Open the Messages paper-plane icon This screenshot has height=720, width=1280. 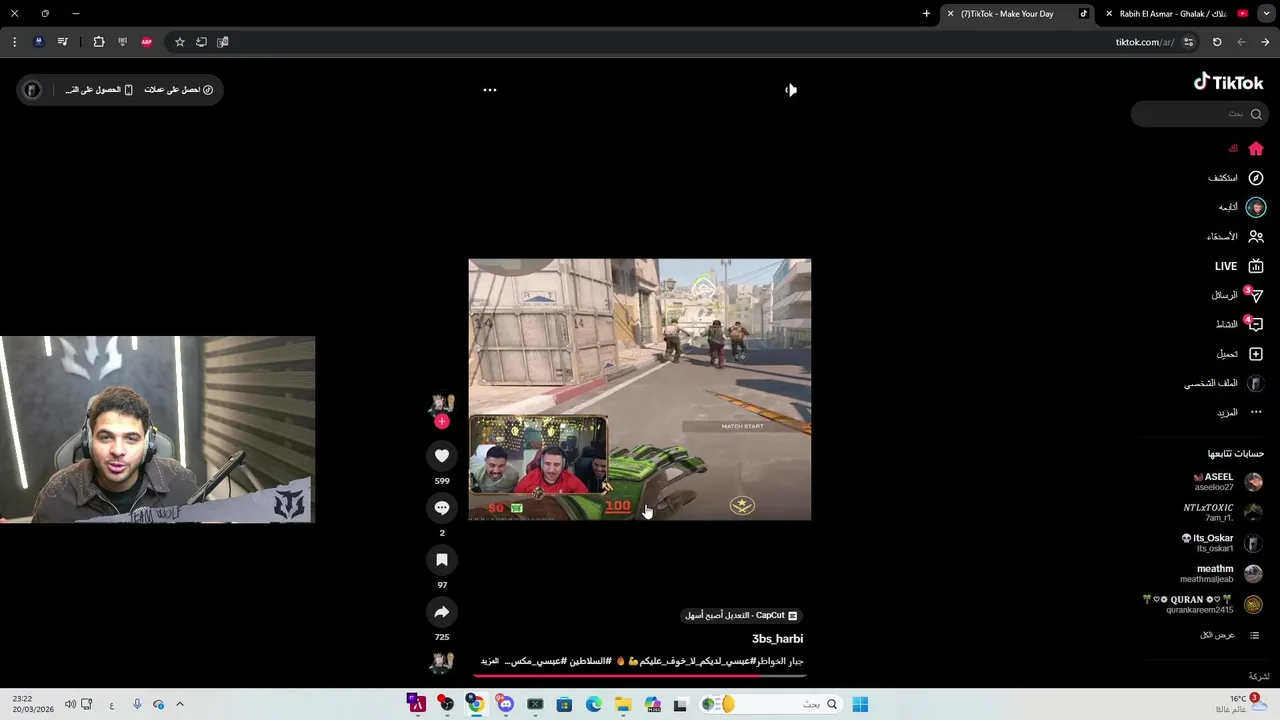(1256, 295)
